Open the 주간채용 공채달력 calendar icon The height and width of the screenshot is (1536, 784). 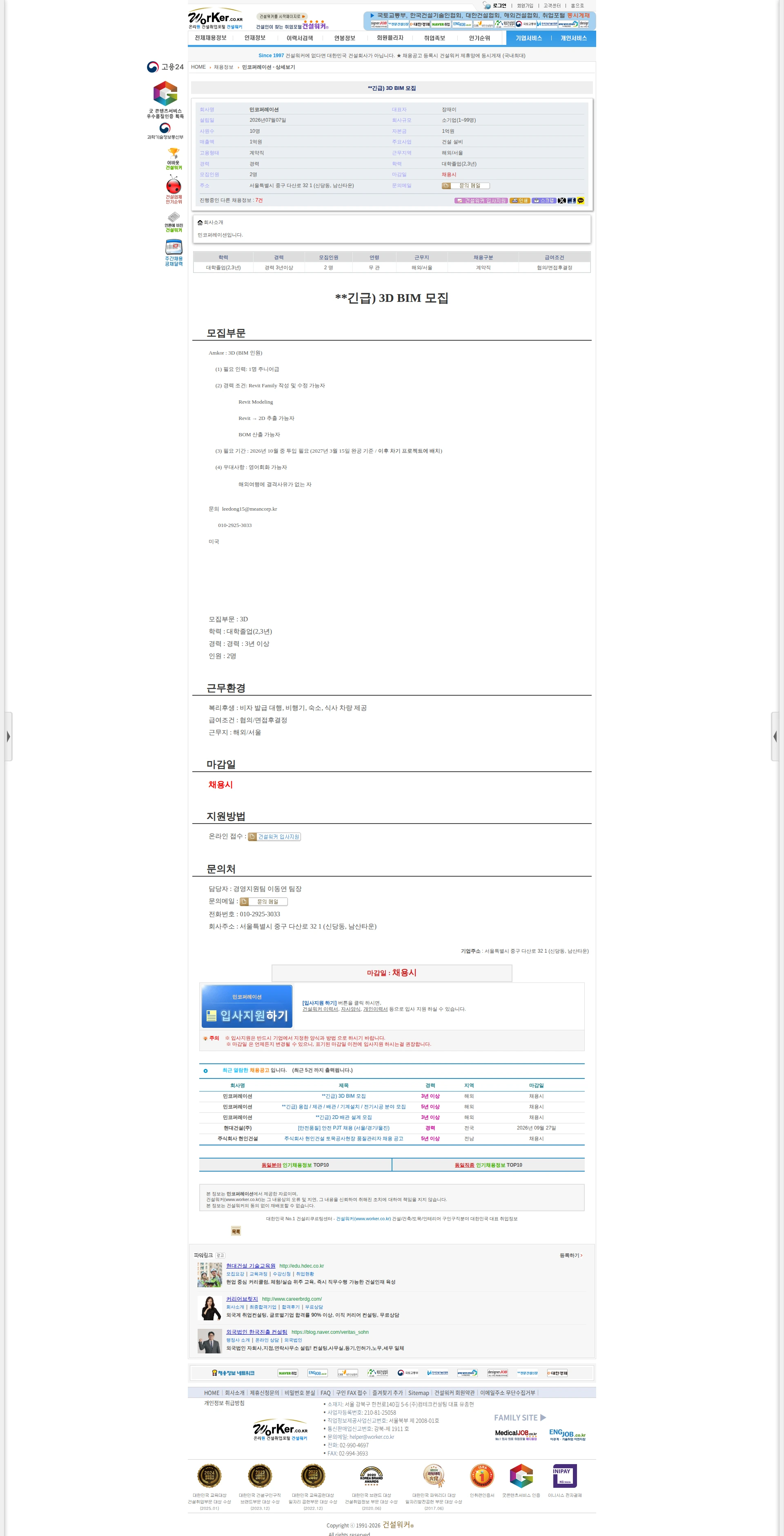[x=174, y=253]
